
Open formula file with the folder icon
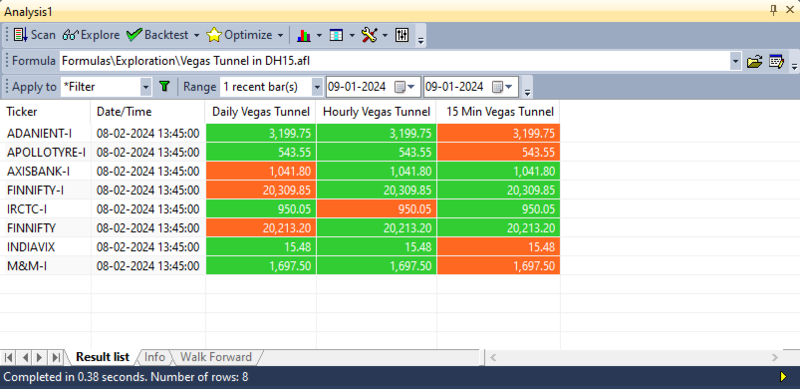[x=754, y=62]
